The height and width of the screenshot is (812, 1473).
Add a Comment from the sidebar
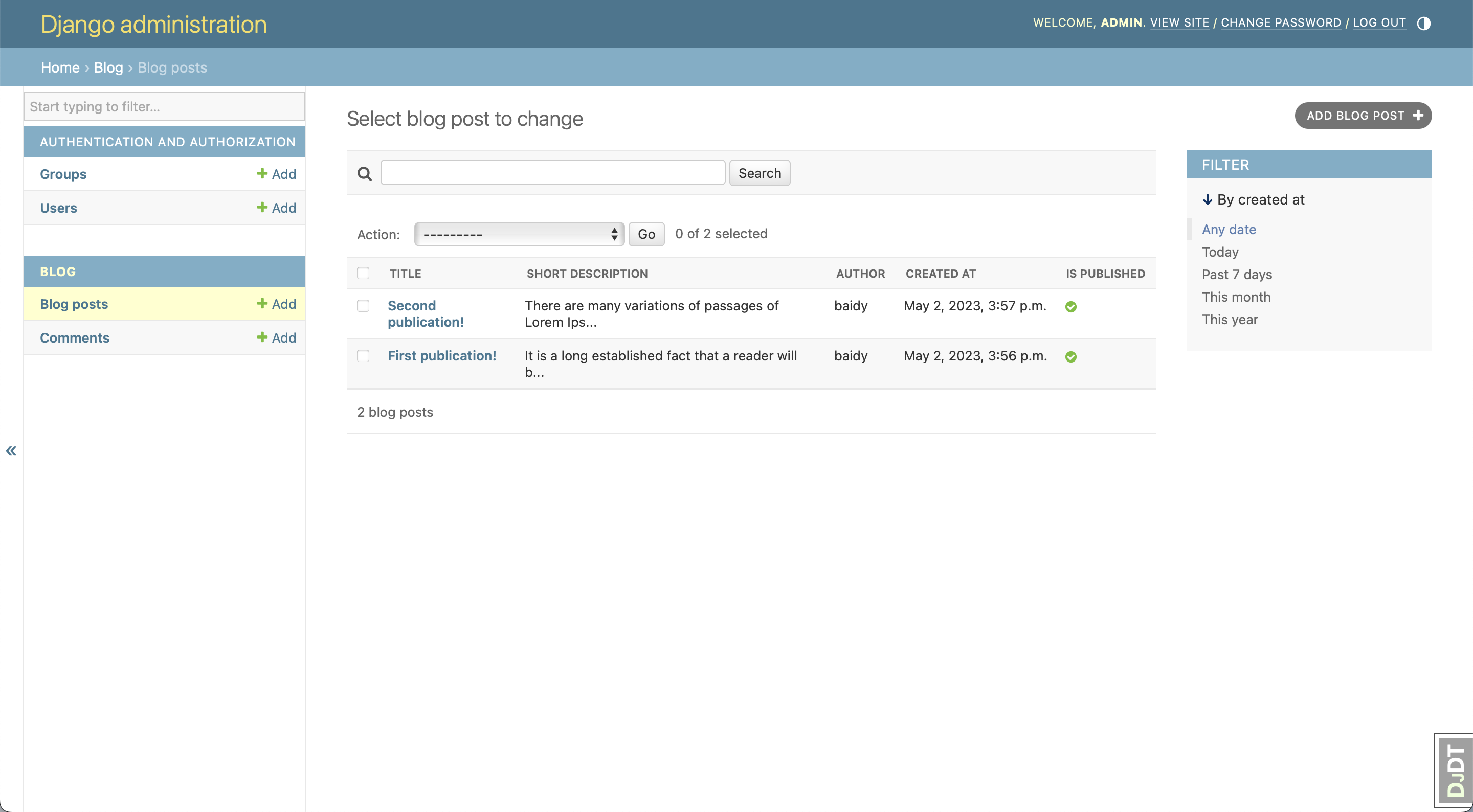(x=276, y=337)
